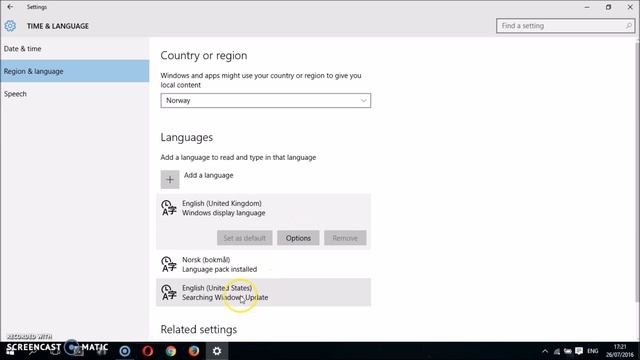Open Google Chrome from the taskbar
Viewport: 640px width, 360px height.
tap(171, 351)
